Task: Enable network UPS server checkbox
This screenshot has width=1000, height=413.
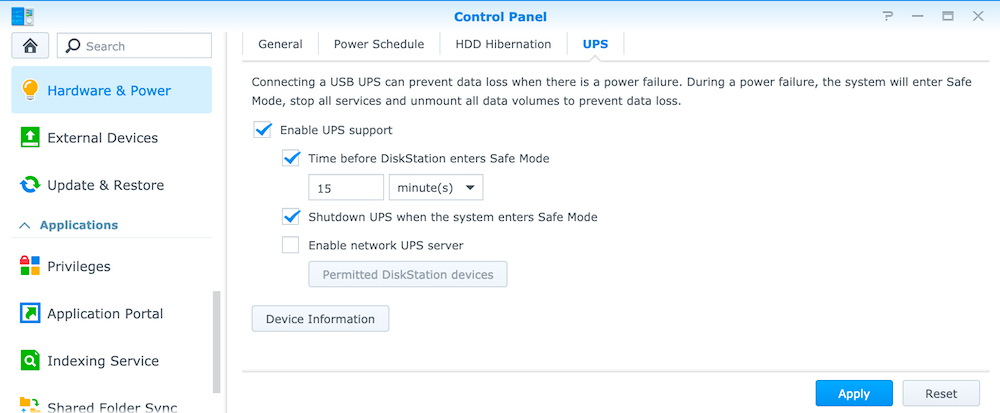Action: tap(291, 245)
